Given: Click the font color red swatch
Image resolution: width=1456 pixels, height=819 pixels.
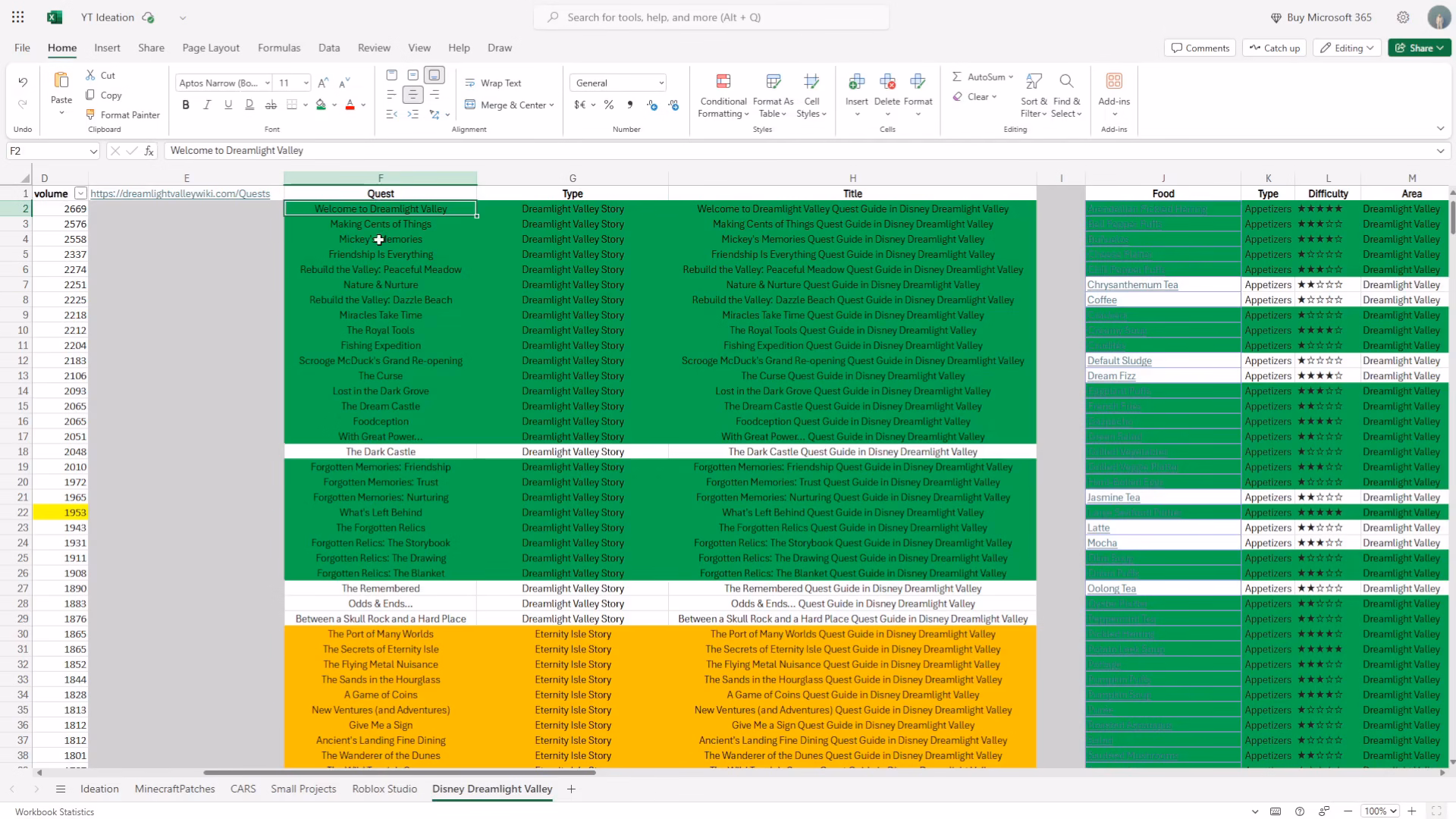Looking at the screenshot, I should [x=350, y=105].
